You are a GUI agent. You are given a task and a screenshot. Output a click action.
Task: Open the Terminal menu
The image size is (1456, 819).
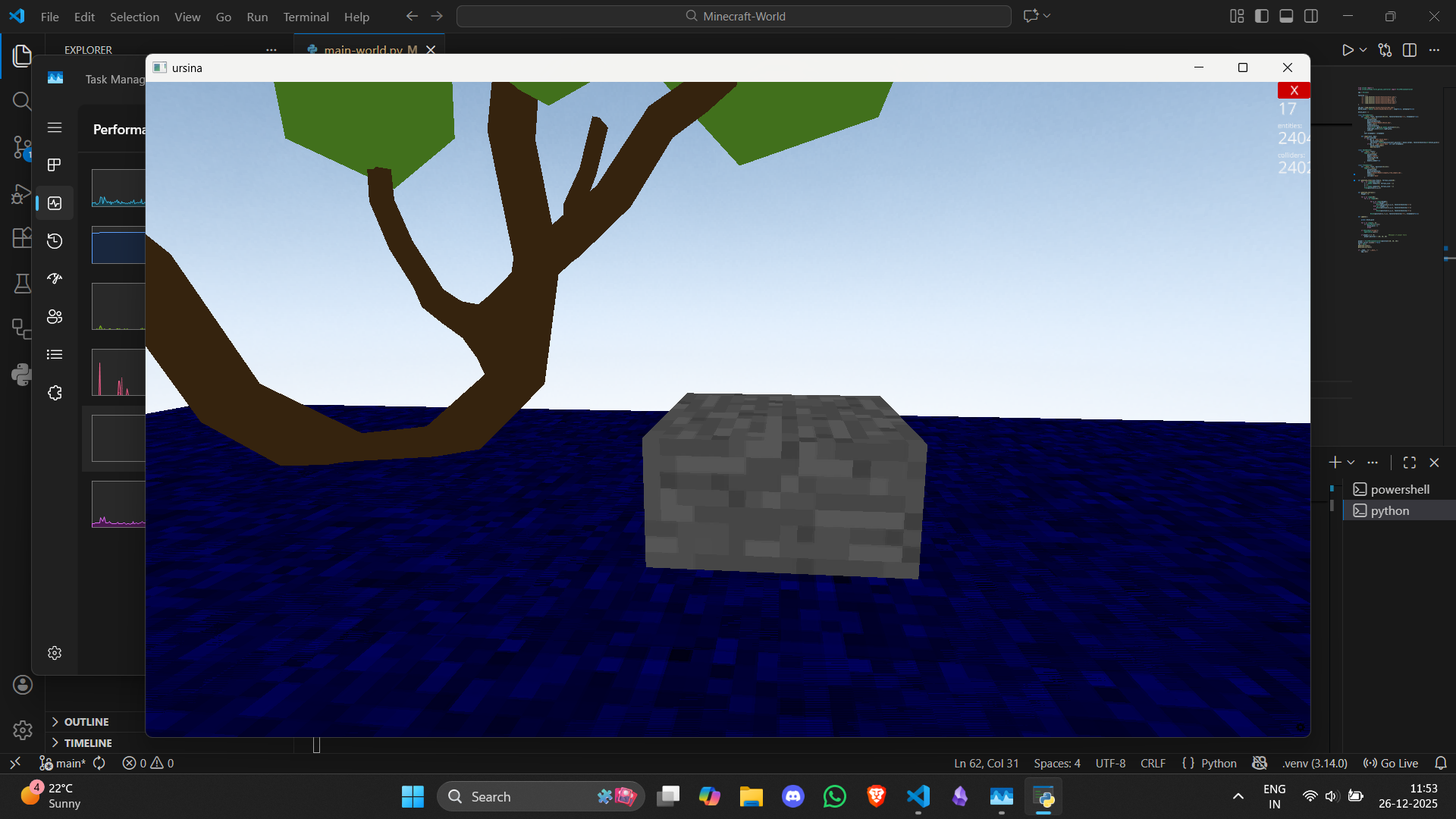[306, 16]
